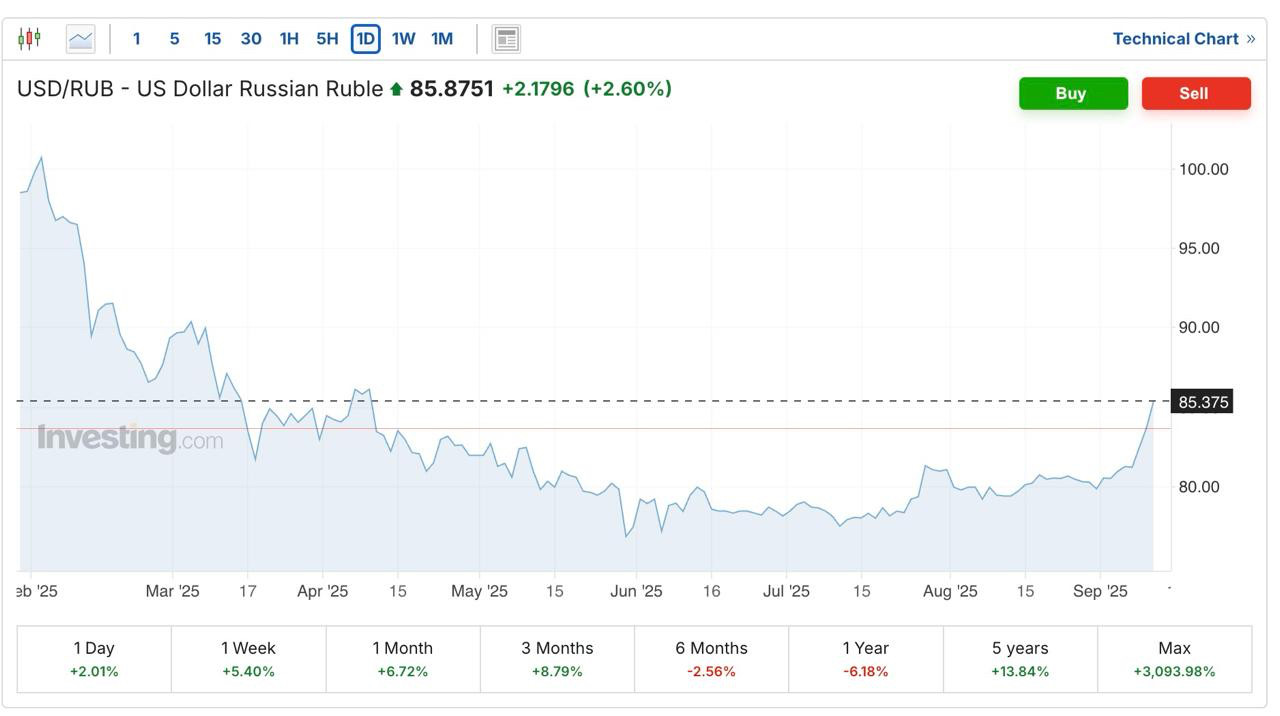
Task: Select the 5H interval
Action: 327,39
